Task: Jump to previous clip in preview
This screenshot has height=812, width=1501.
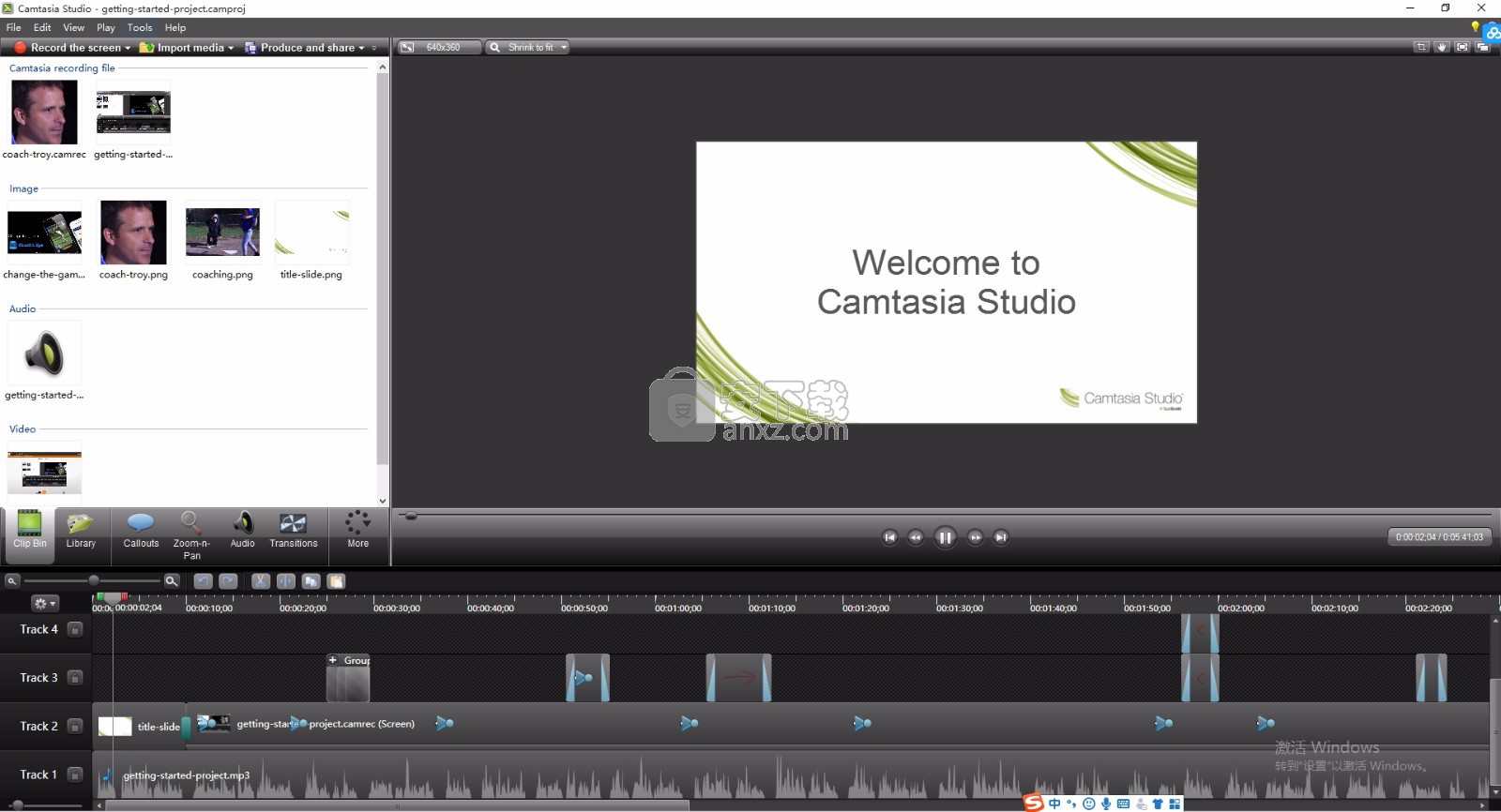Action: pos(889,537)
